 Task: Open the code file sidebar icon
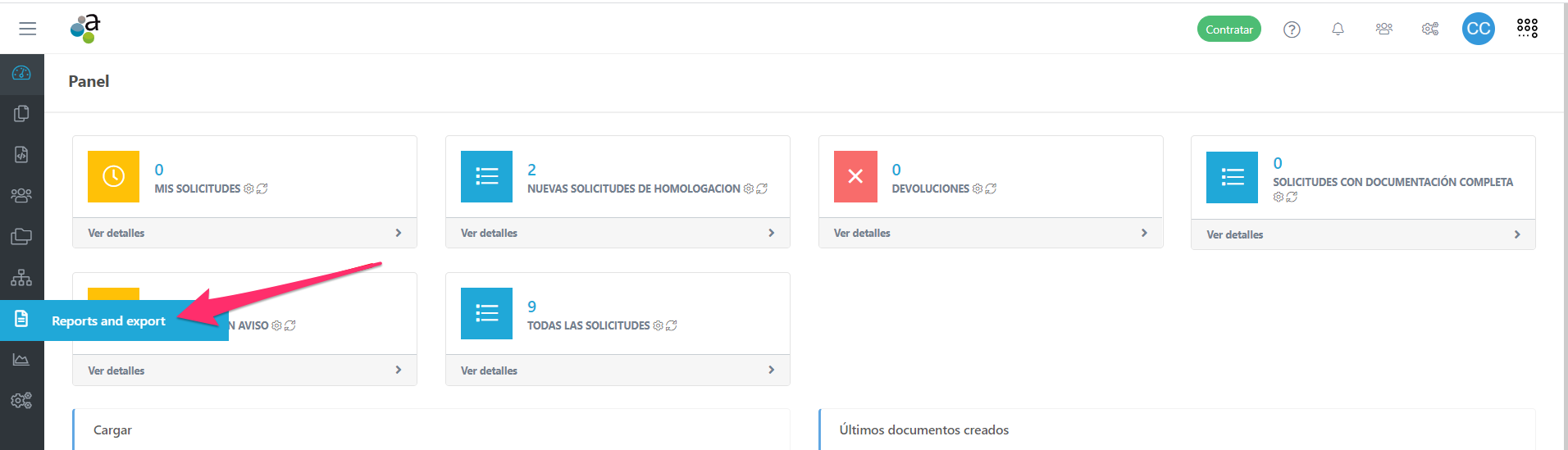point(21,154)
